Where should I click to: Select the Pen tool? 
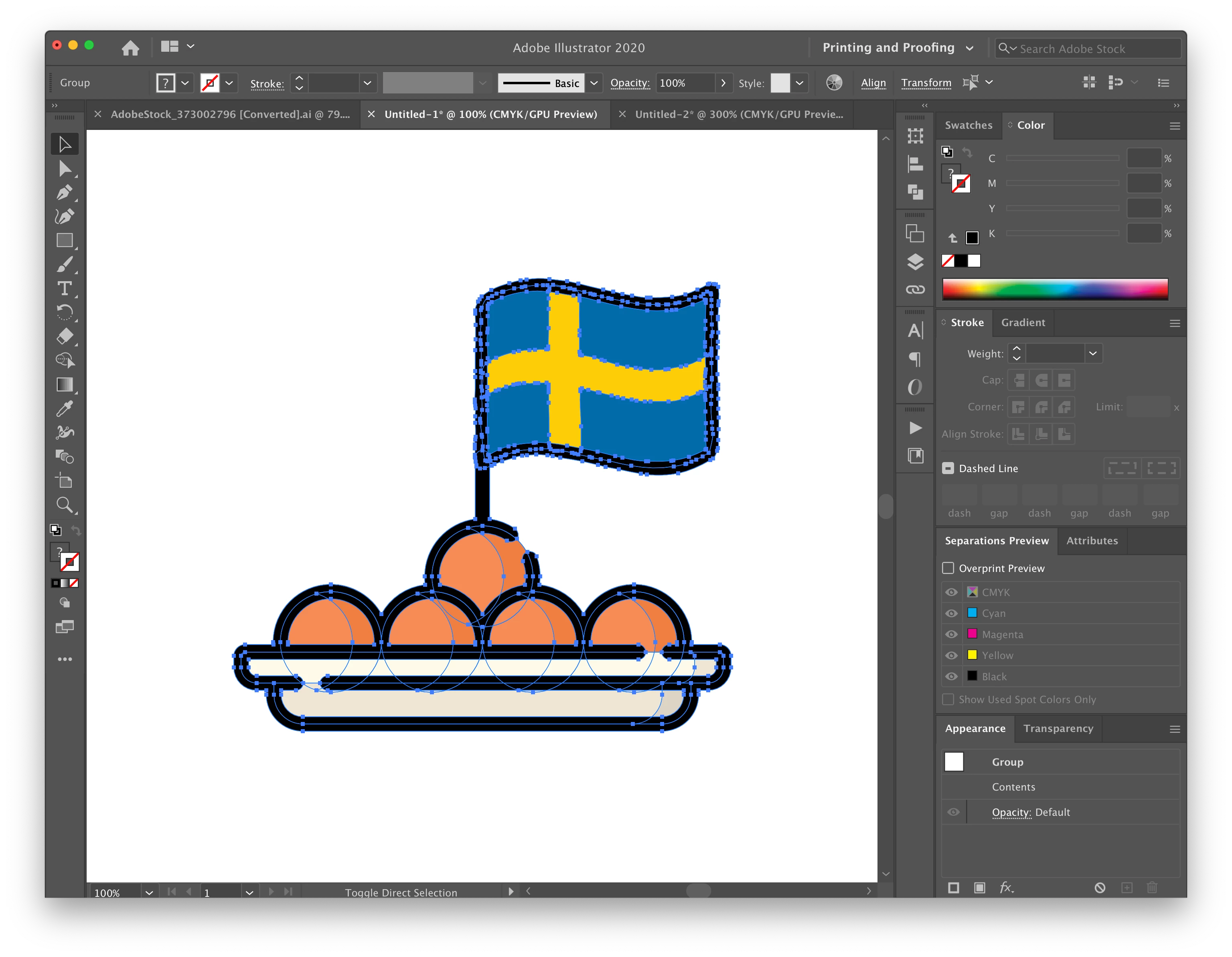(x=64, y=193)
